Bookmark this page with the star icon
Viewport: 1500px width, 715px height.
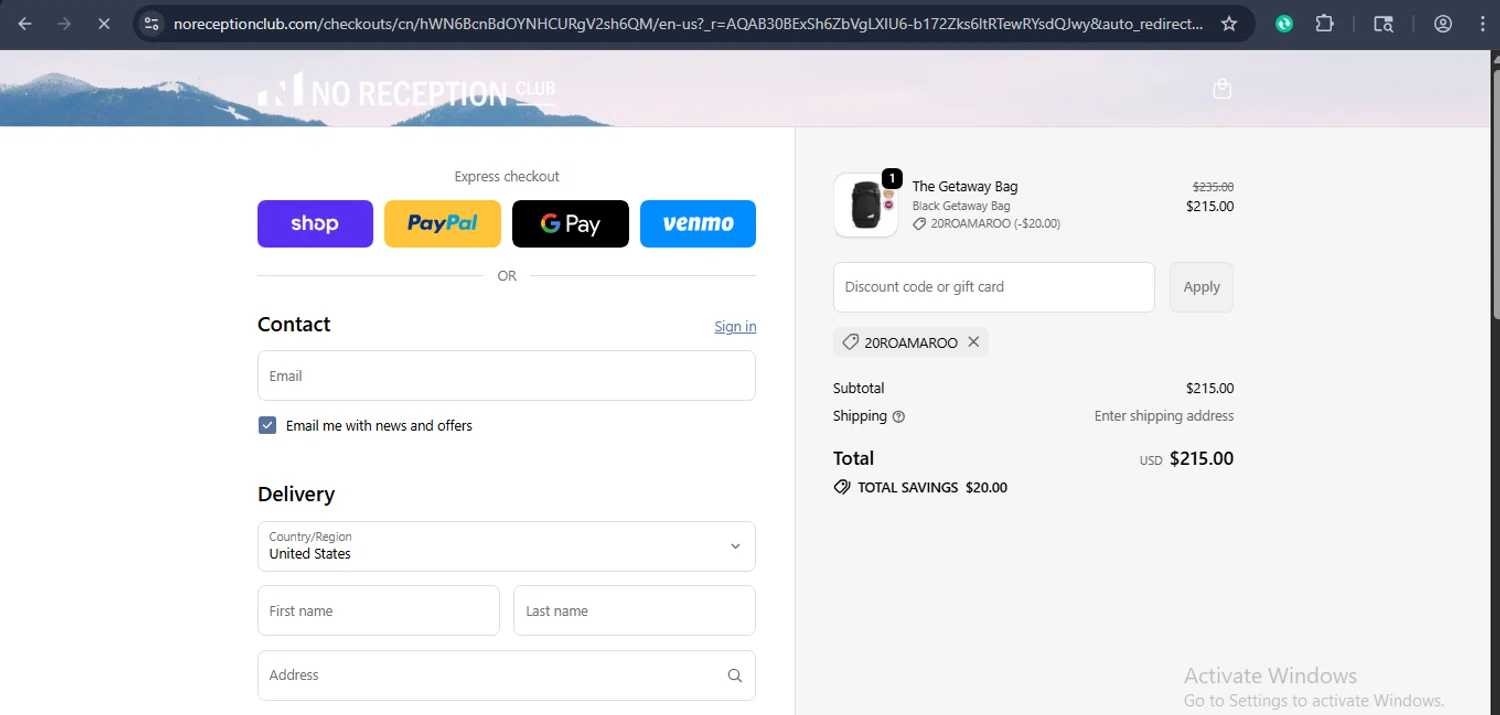pyautogui.click(x=1229, y=24)
